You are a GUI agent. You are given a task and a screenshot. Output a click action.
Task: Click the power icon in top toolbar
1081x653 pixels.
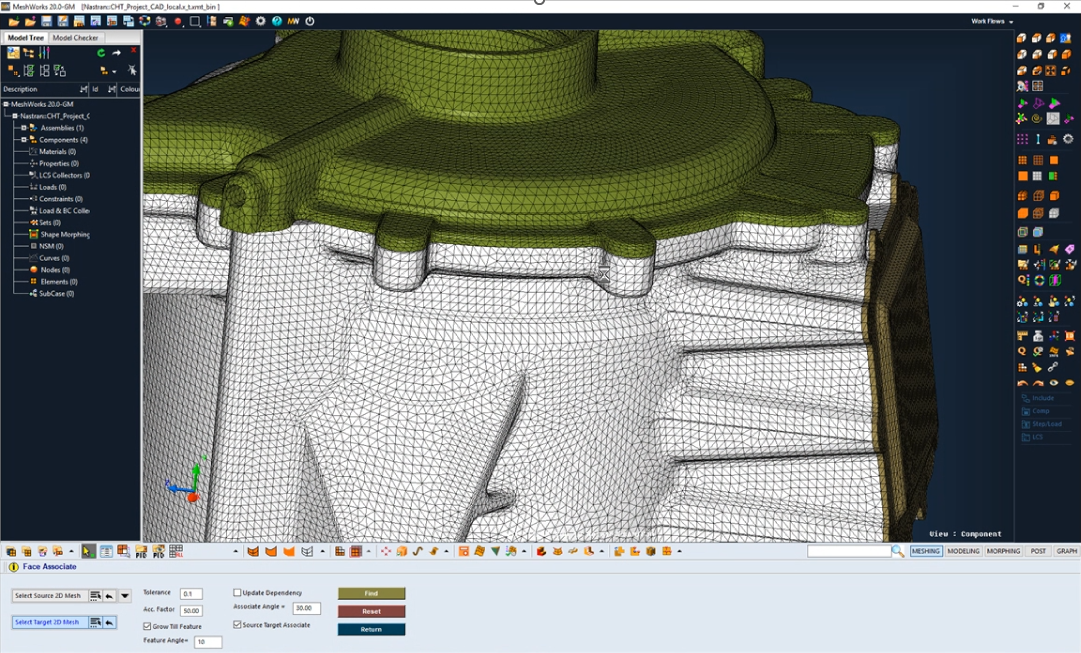[x=309, y=21]
